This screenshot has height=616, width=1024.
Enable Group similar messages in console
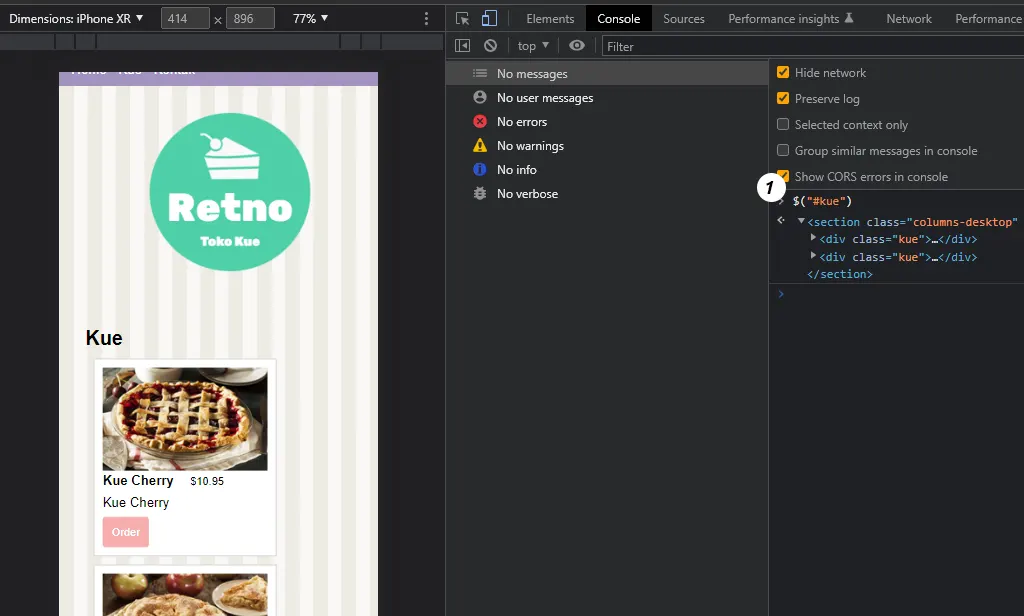click(x=783, y=150)
